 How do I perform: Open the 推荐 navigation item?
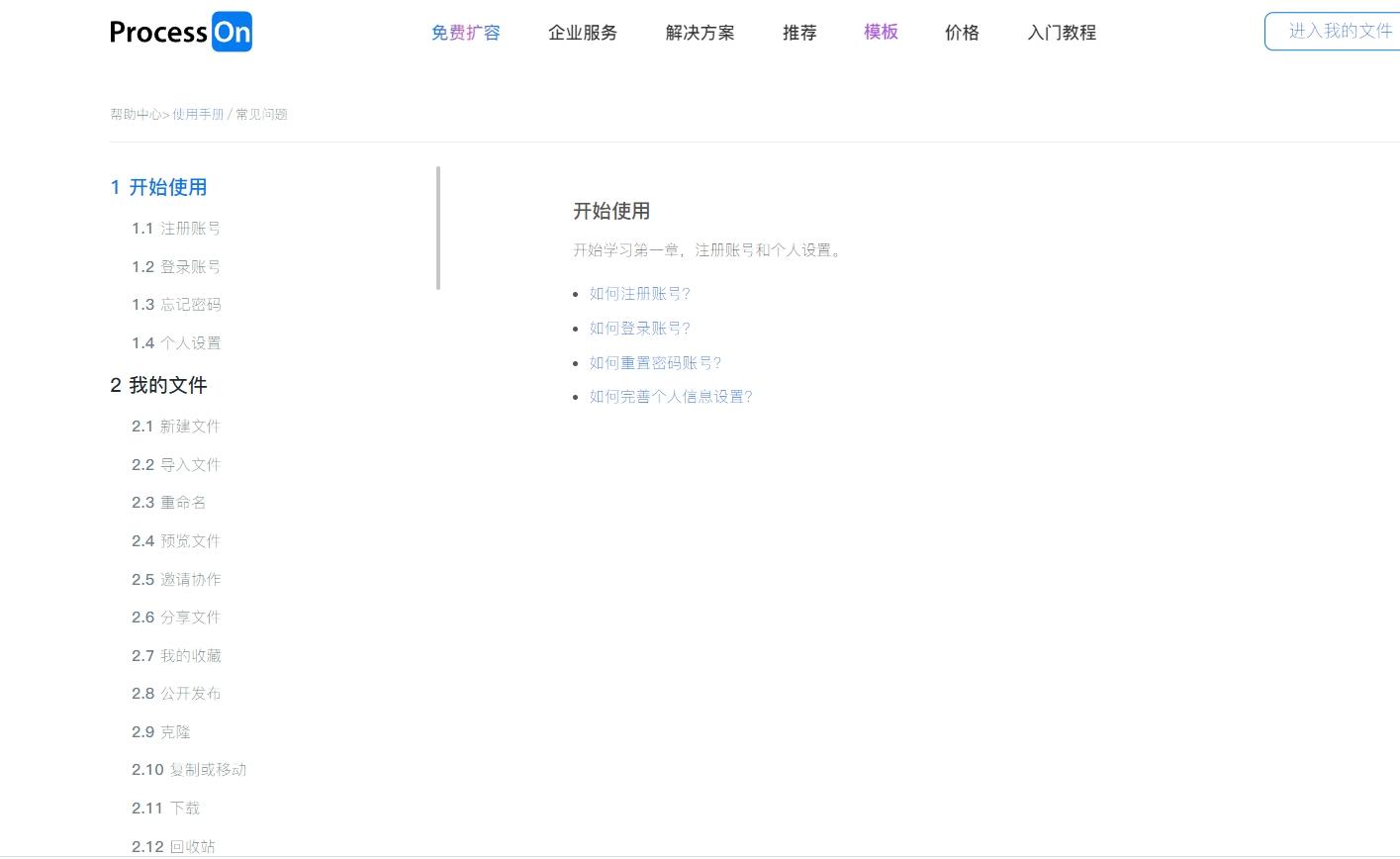(798, 32)
